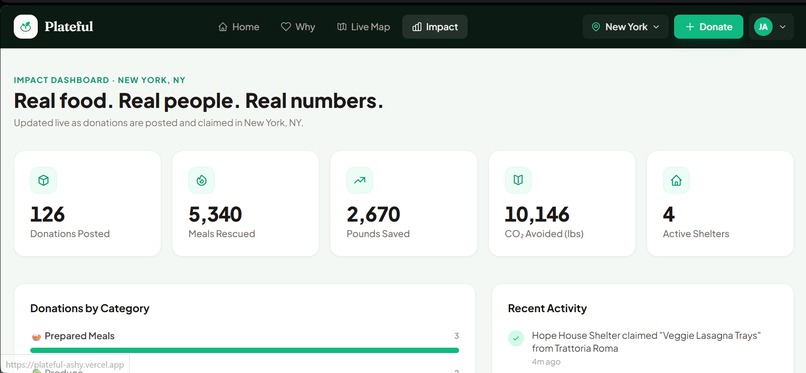Click the Pounds Saved label
Image resolution: width=806 pixels, height=373 pixels.
(378, 234)
